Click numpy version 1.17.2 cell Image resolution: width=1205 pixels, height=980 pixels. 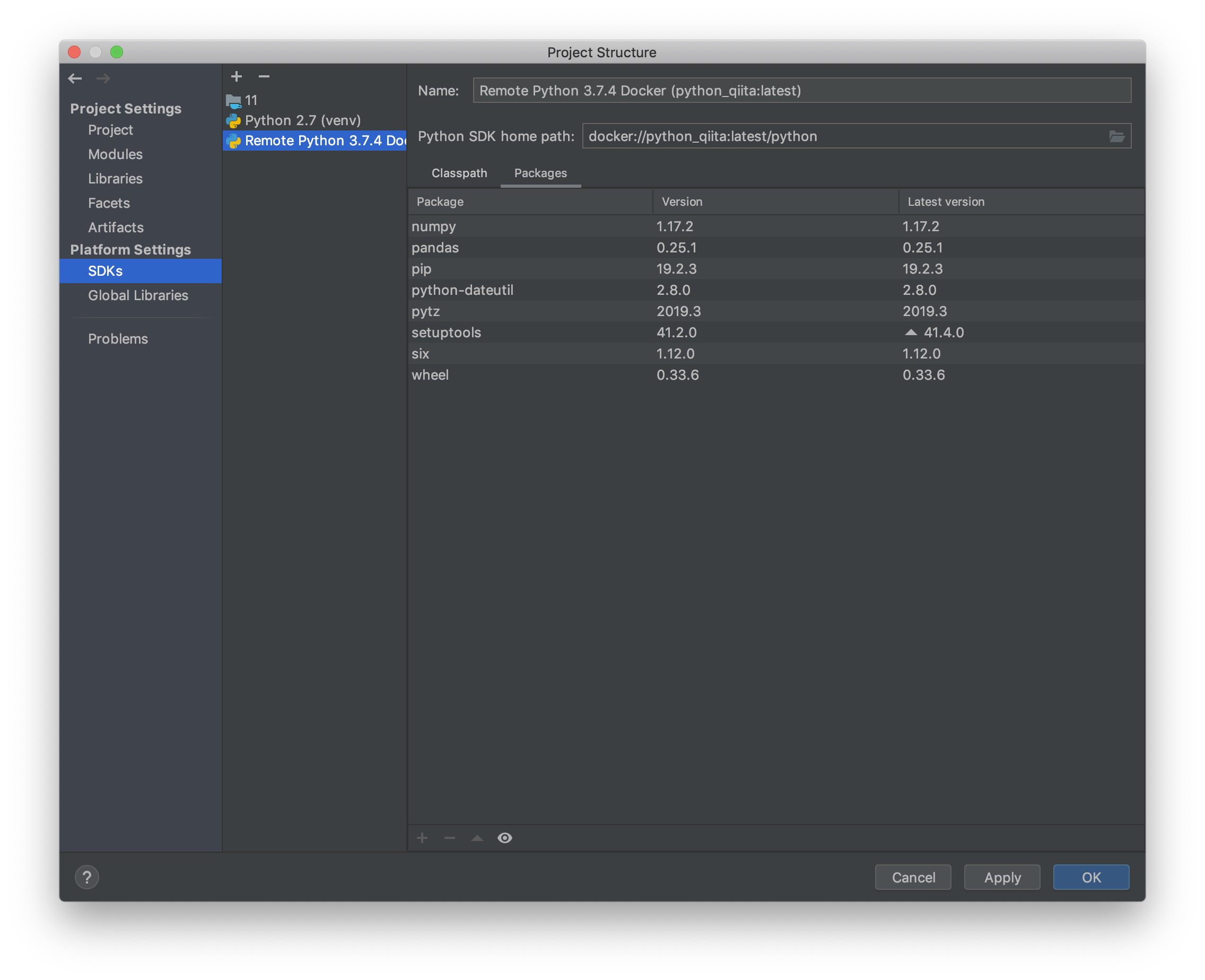tap(674, 226)
